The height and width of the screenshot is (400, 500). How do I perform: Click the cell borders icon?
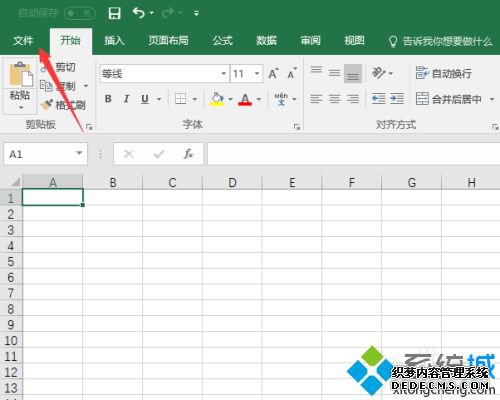[x=180, y=99]
